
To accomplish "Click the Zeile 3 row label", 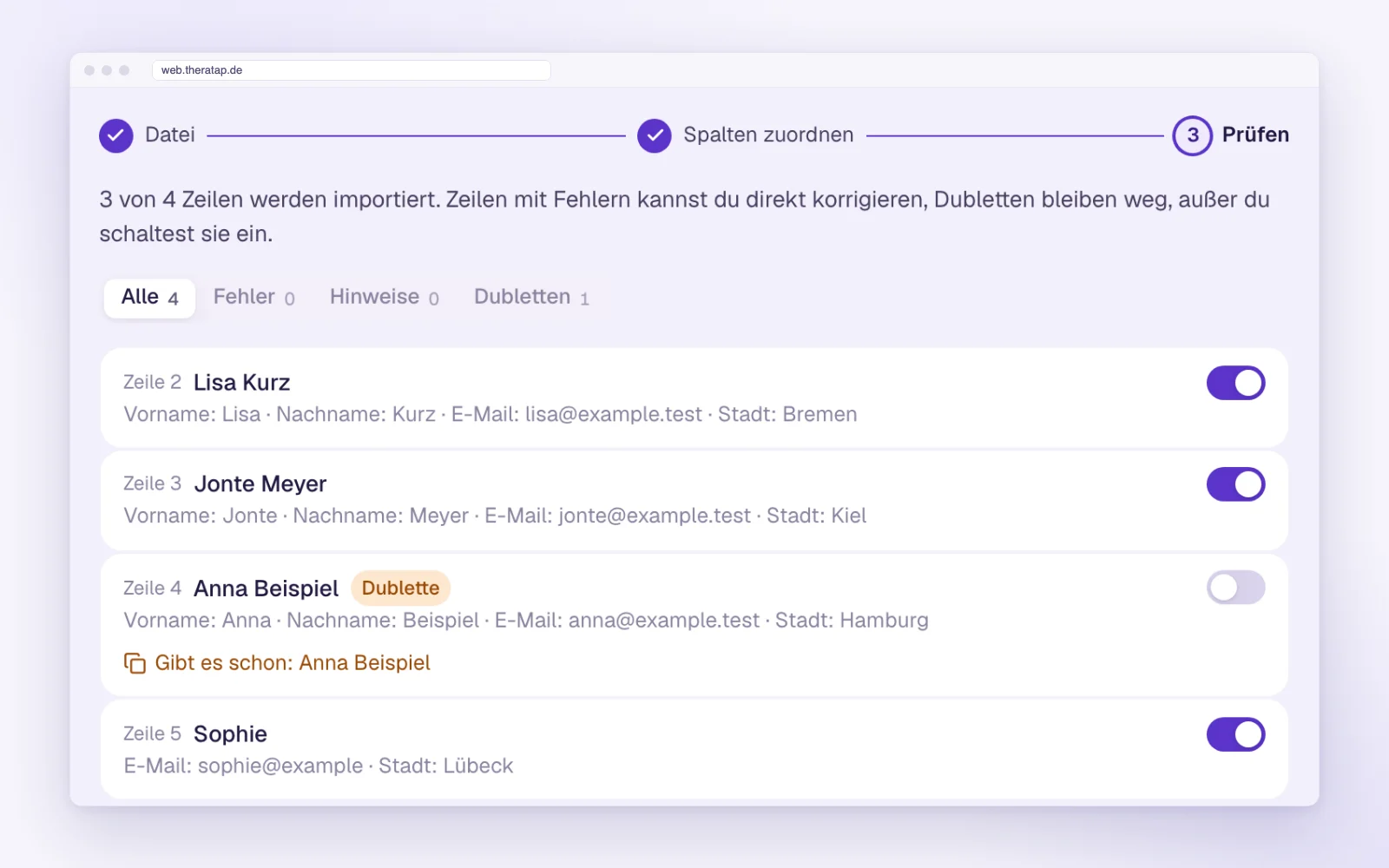I will point(152,484).
